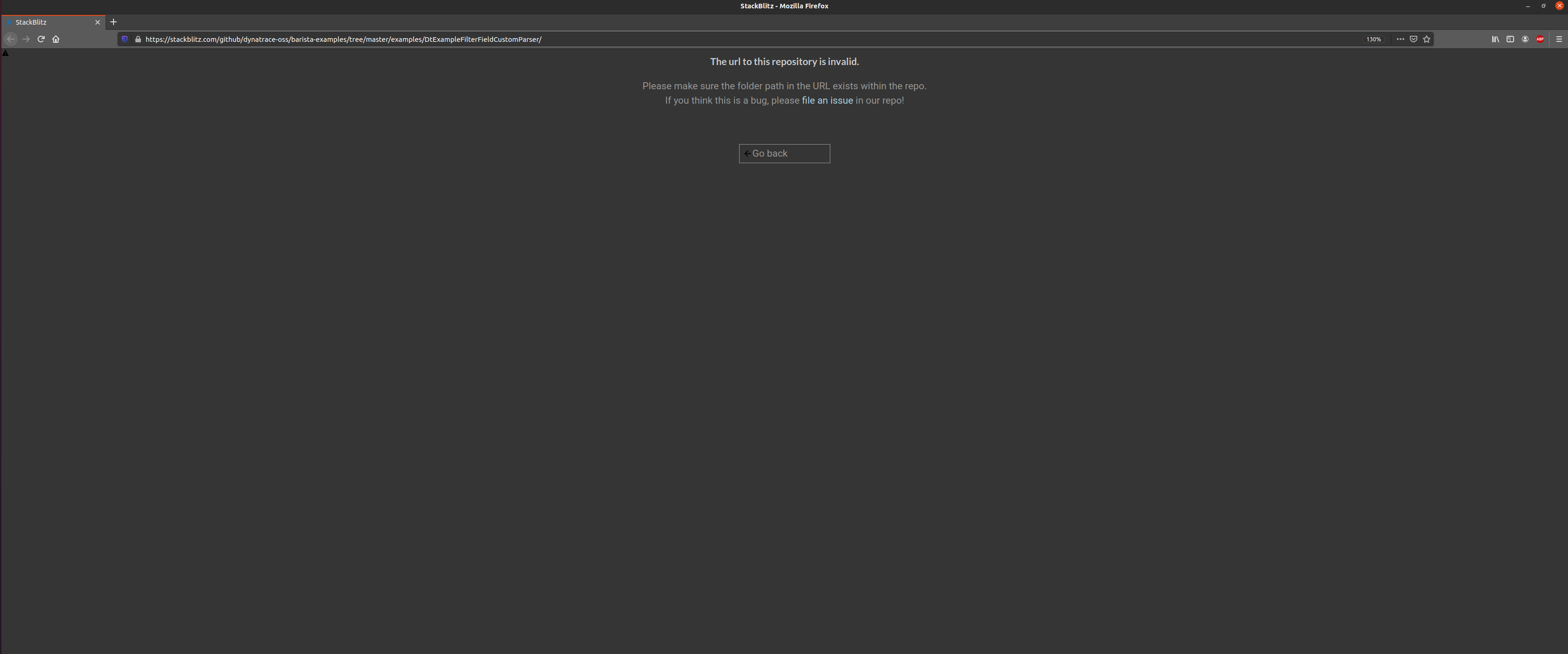Save the page to Pocket
Screen dimensions: 1568x654
coord(1414,39)
